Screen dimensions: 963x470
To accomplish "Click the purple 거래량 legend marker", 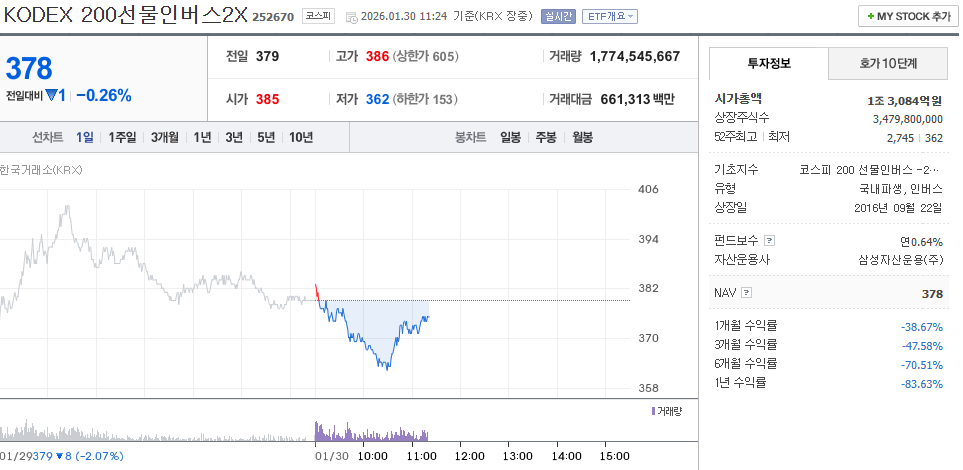I will click(654, 411).
